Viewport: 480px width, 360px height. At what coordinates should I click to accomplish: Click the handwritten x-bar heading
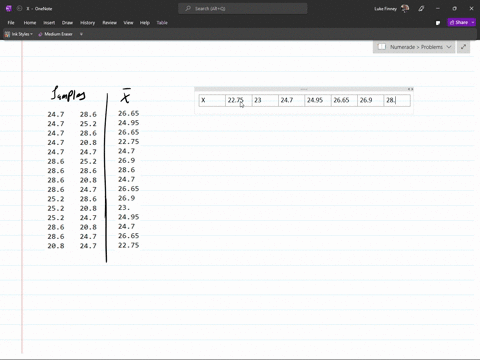click(125, 96)
